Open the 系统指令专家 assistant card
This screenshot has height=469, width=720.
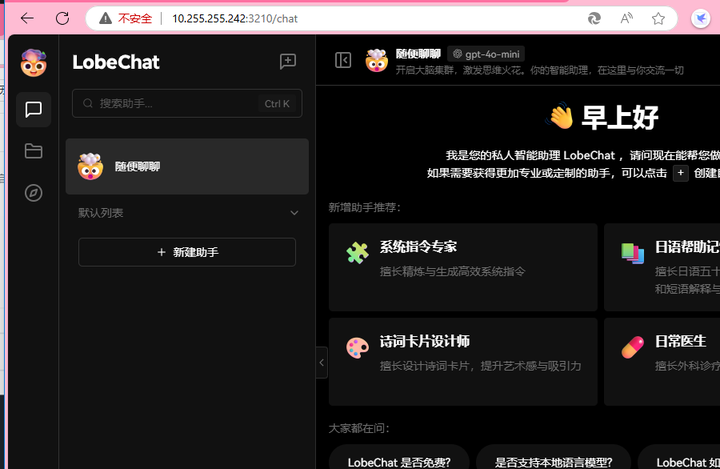463,267
